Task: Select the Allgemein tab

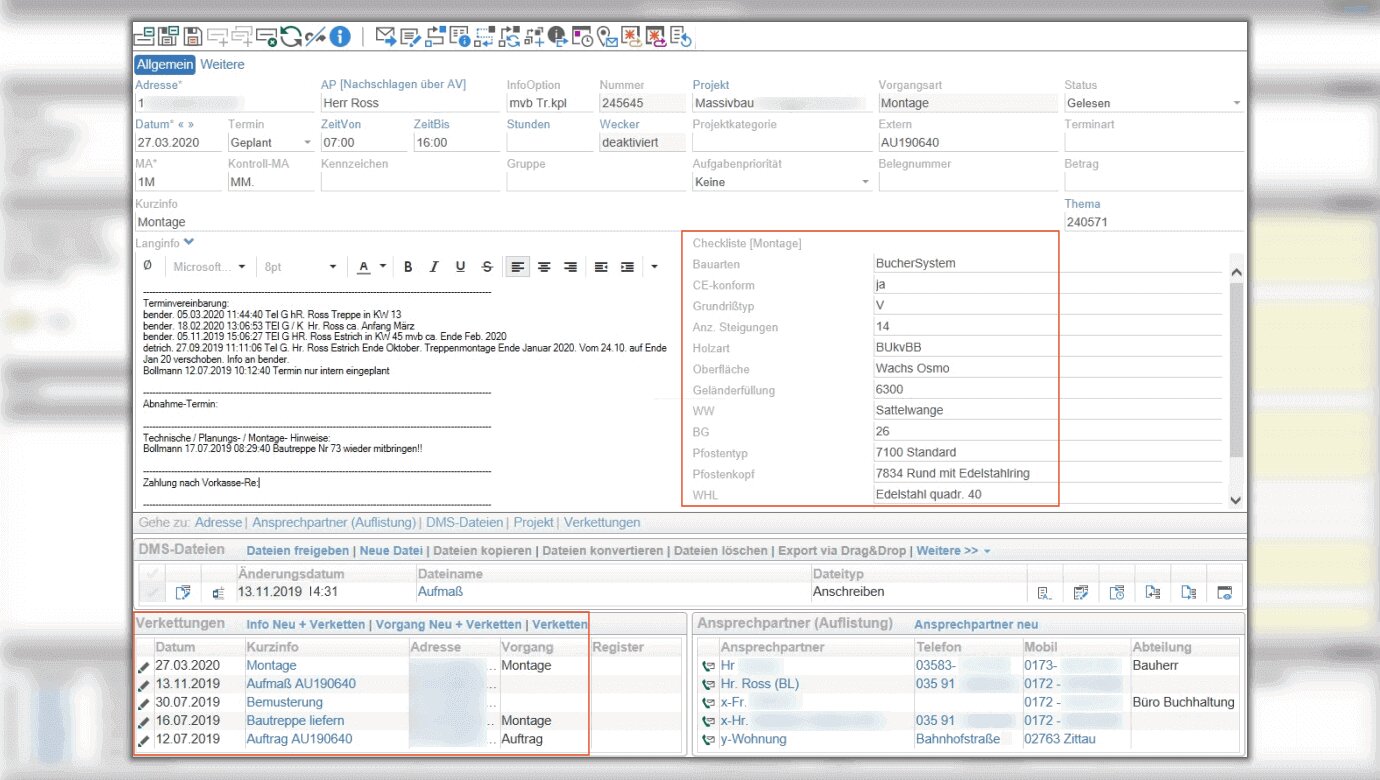Action: pyautogui.click(x=165, y=64)
